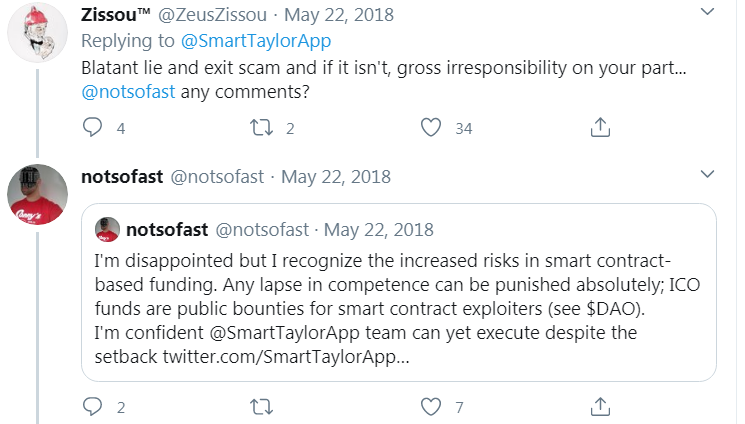Click small notsofast avatar inside quoted tweet

coord(107,230)
